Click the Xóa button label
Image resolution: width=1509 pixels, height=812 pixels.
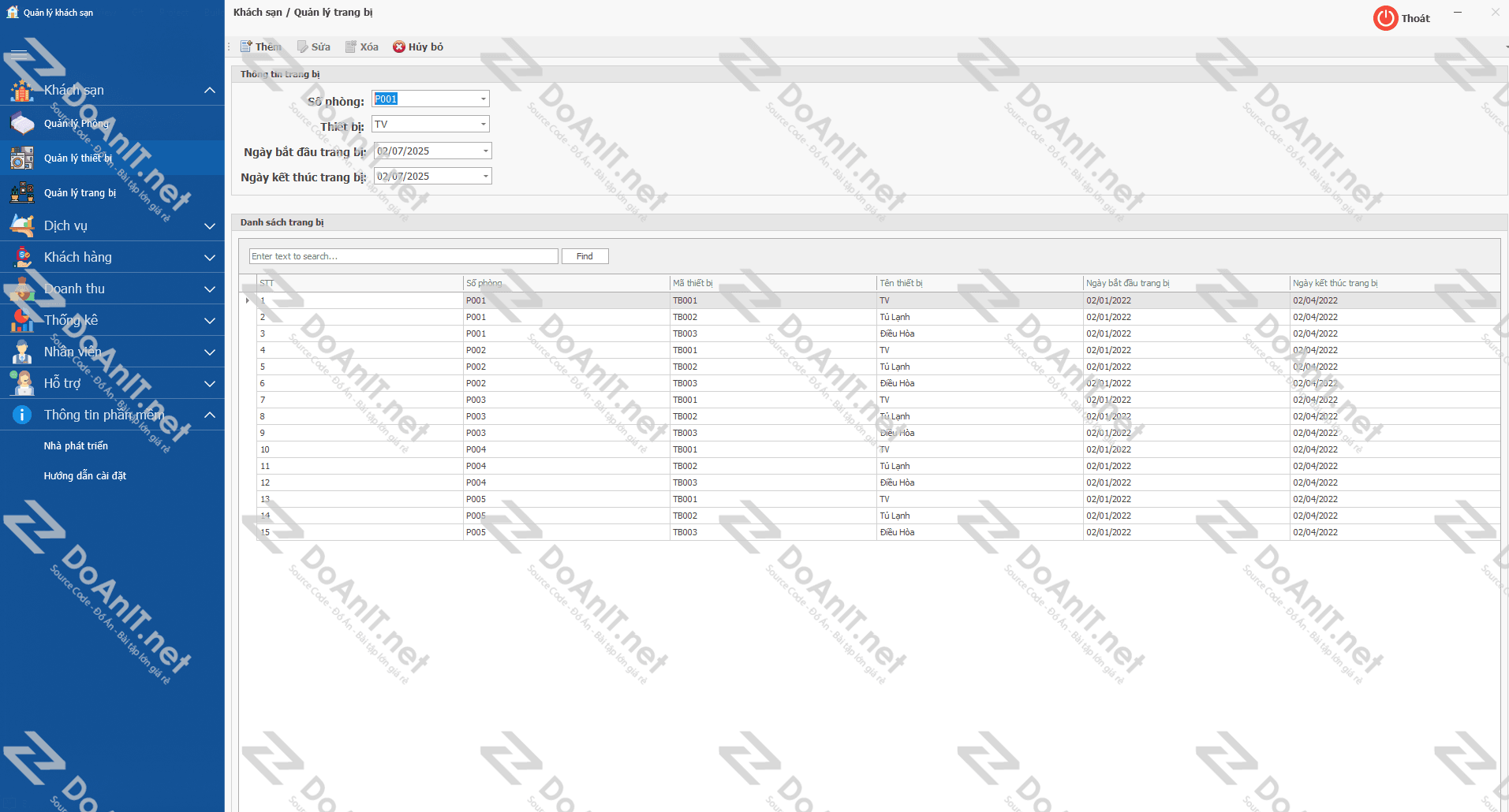369,47
